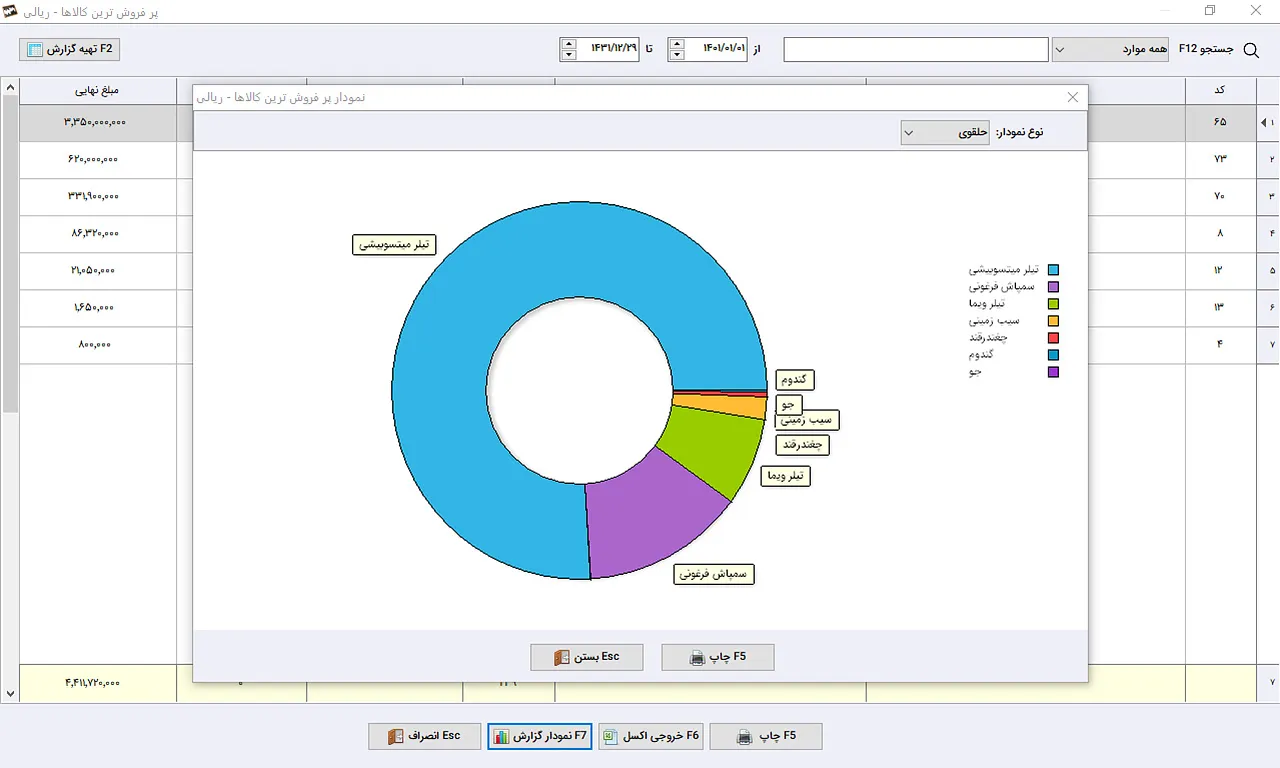Open the همه موارد search filter dropdown

pos(1110,49)
